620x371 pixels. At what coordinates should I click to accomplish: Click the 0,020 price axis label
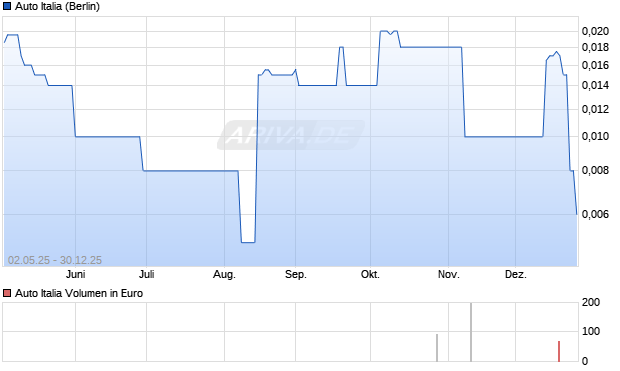pos(595,31)
